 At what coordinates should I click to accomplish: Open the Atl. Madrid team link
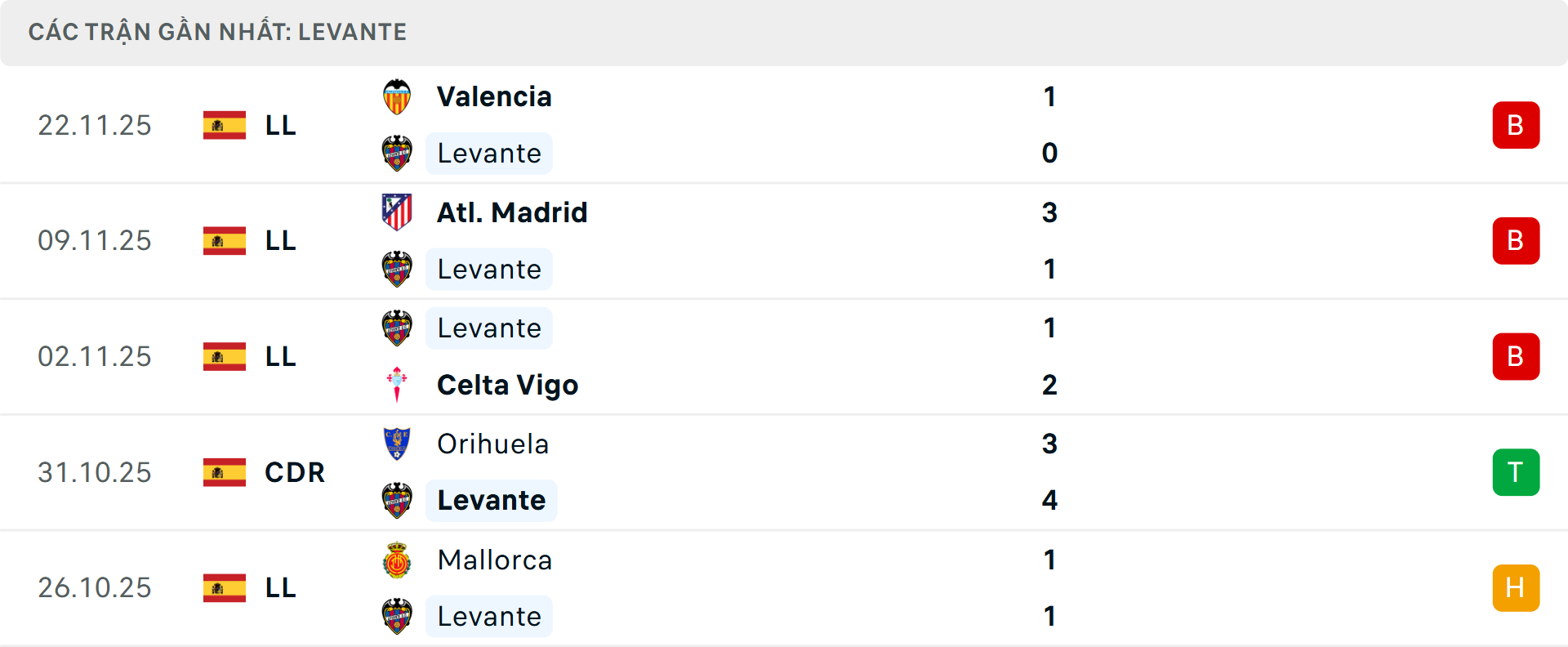(x=512, y=212)
